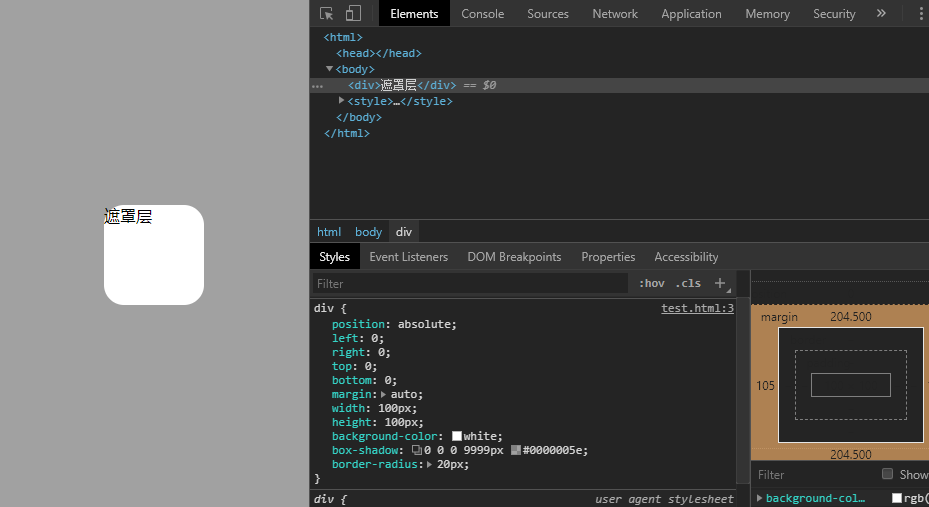The height and width of the screenshot is (507, 929).
Task: Focus the Styles Filter input
Action: click(470, 283)
